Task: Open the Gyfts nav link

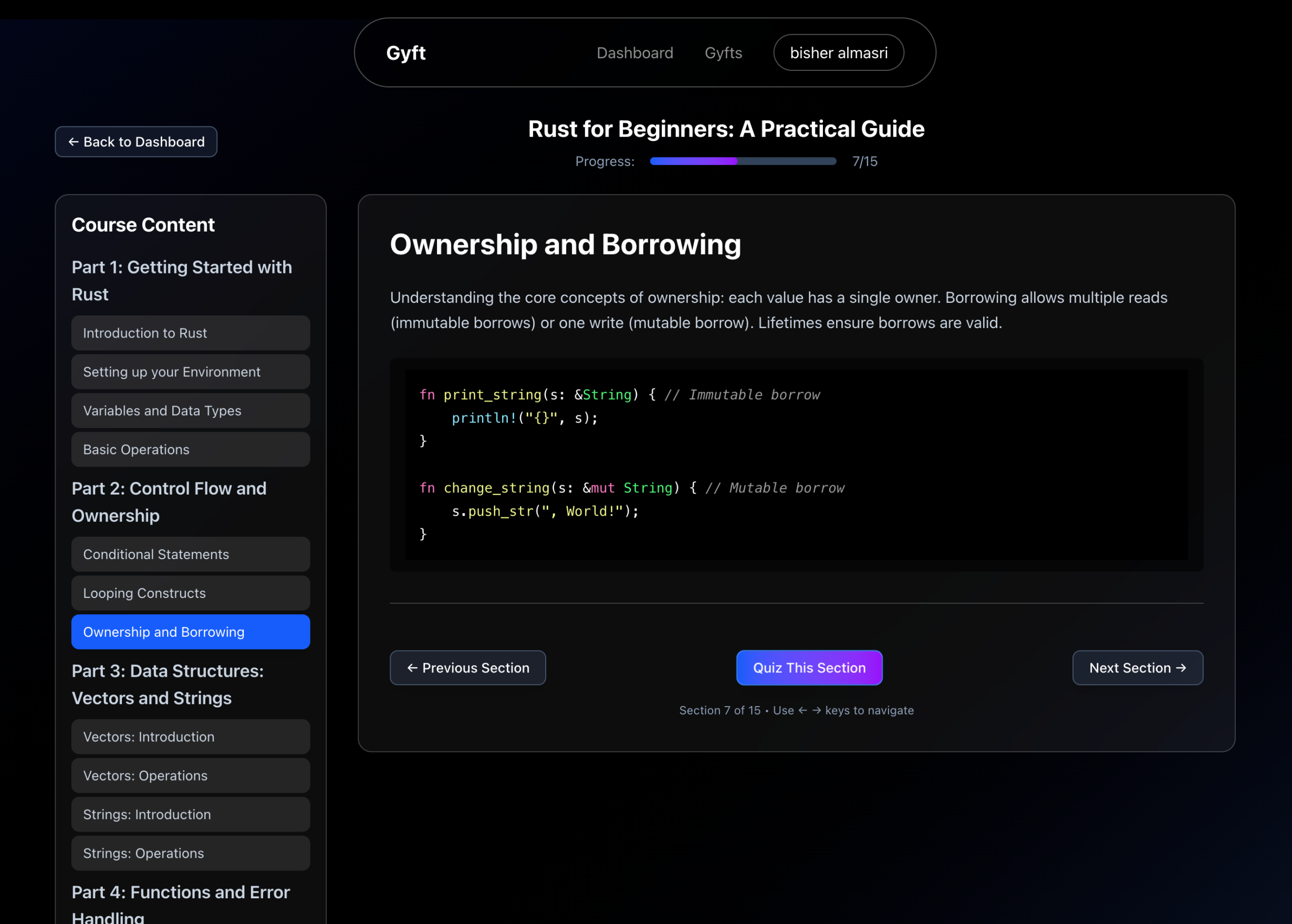Action: tap(723, 53)
